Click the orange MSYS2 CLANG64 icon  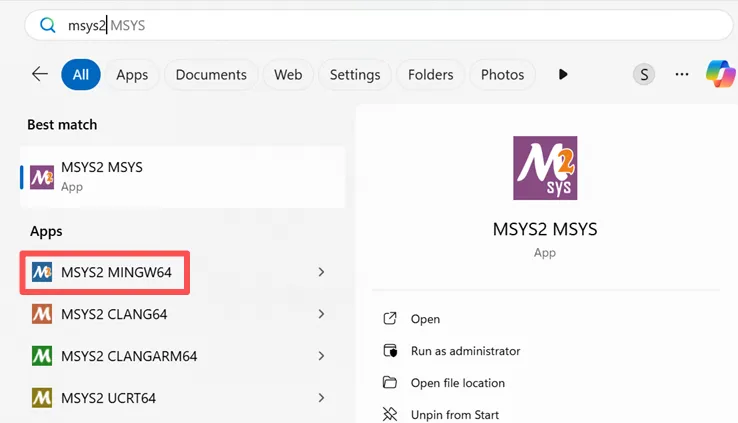pyautogui.click(x=42, y=314)
